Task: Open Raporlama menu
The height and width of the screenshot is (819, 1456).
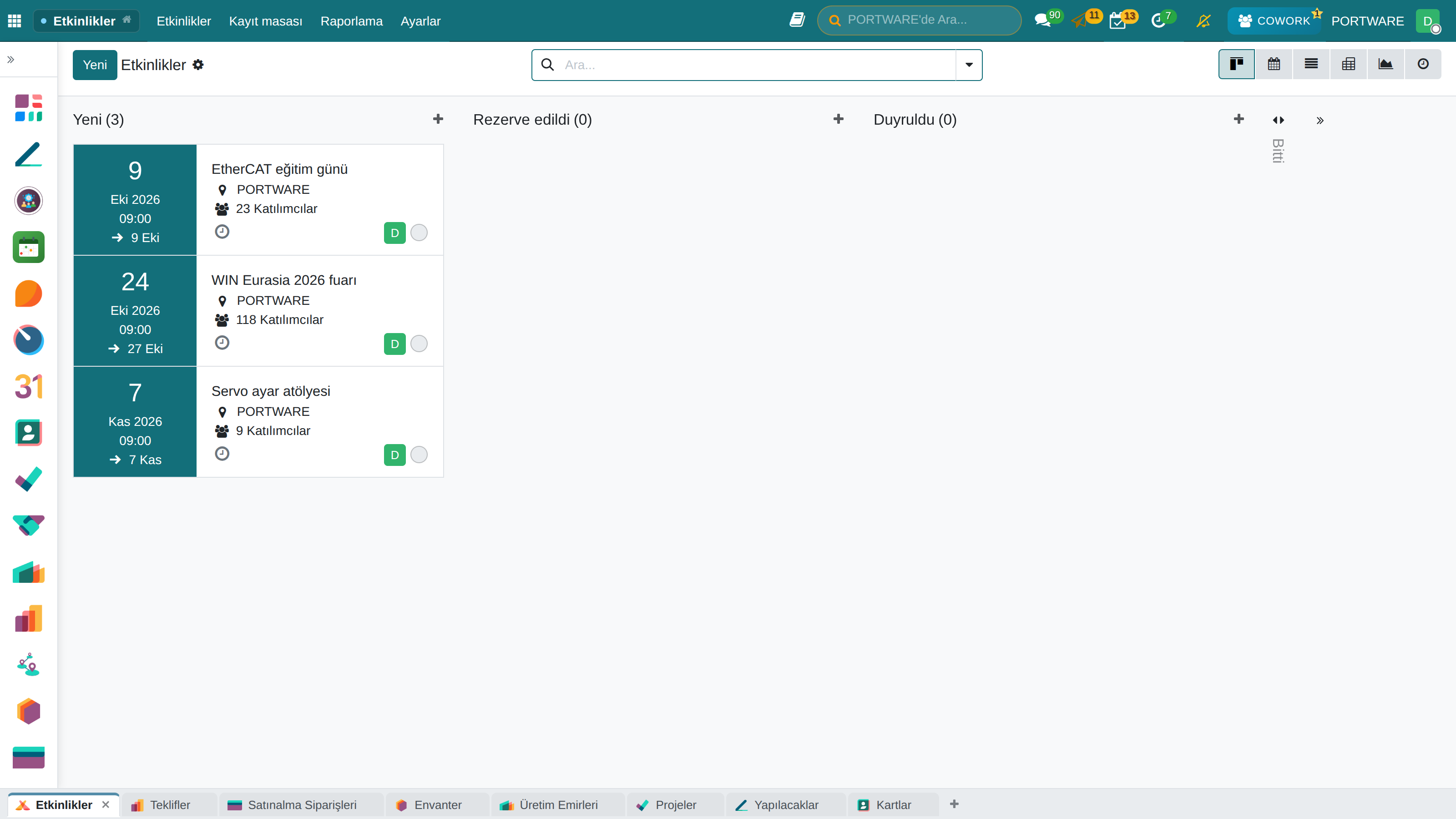Action: [352, 21]
